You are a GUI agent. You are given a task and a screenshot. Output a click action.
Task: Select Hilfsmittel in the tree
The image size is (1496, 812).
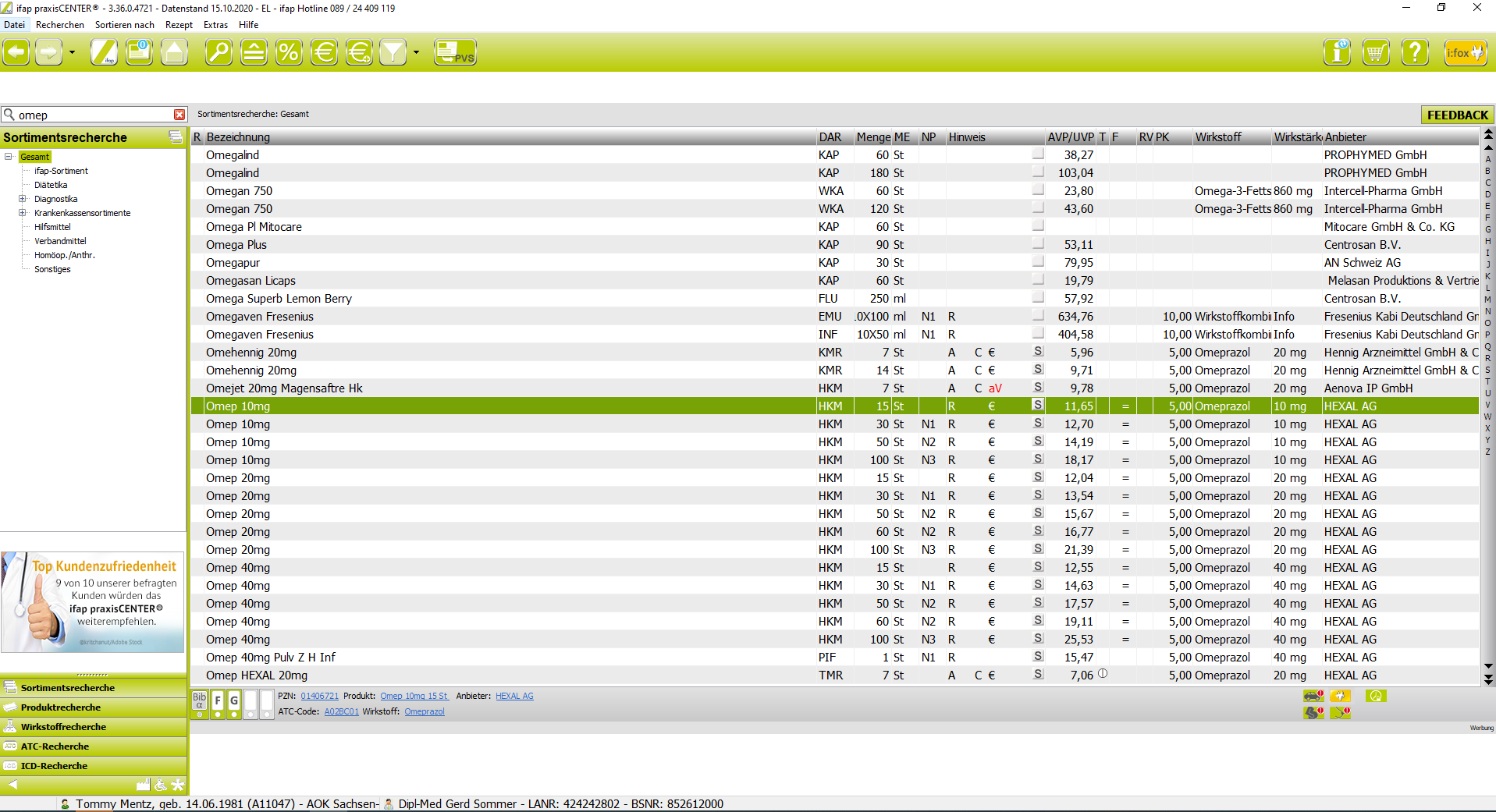click(52, 227)
